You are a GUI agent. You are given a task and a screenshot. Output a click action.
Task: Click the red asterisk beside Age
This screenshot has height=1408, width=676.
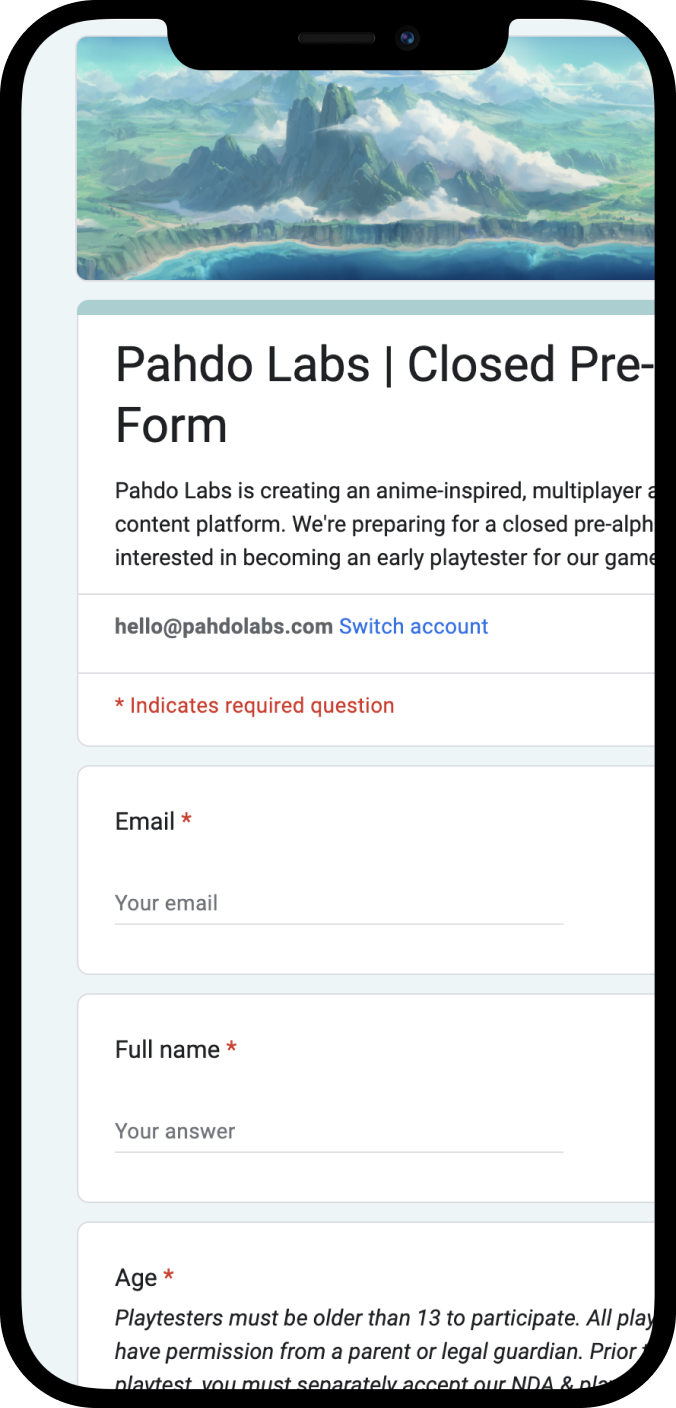pyautogui.click(x=168, y=1278)
